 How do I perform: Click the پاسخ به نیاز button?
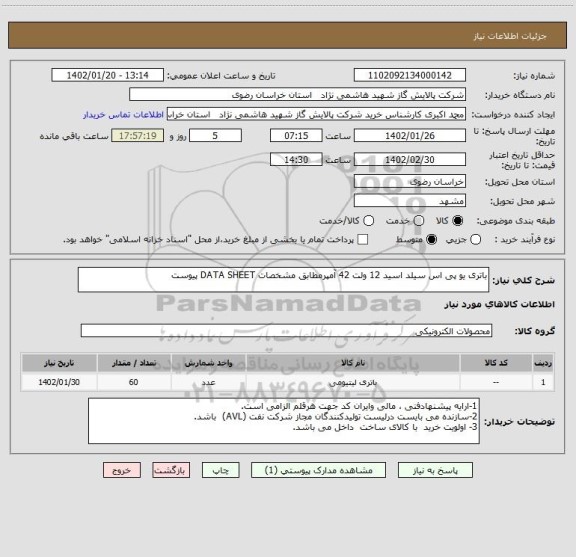click(435, 470)
